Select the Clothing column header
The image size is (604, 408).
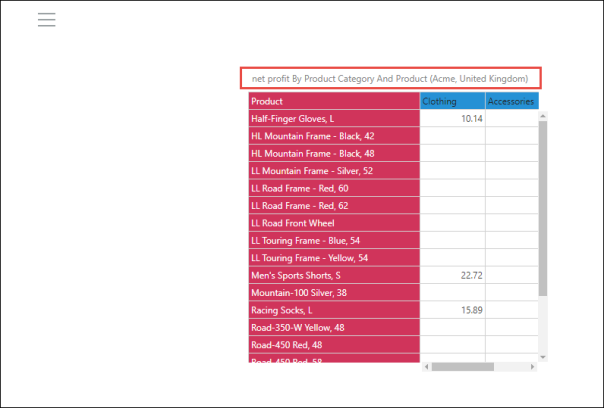pyautogui.click(x=452, y=101)
